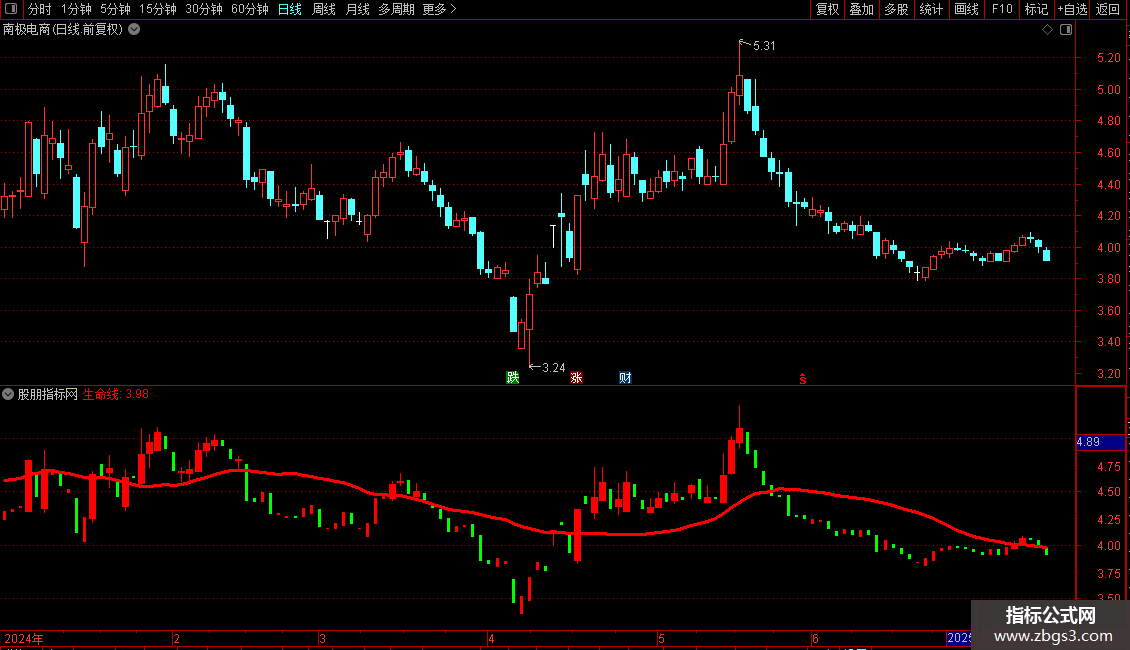Select the 60分钟 period tab
The height and width of the screenshot is (650, 1130).
pos(249,9)
